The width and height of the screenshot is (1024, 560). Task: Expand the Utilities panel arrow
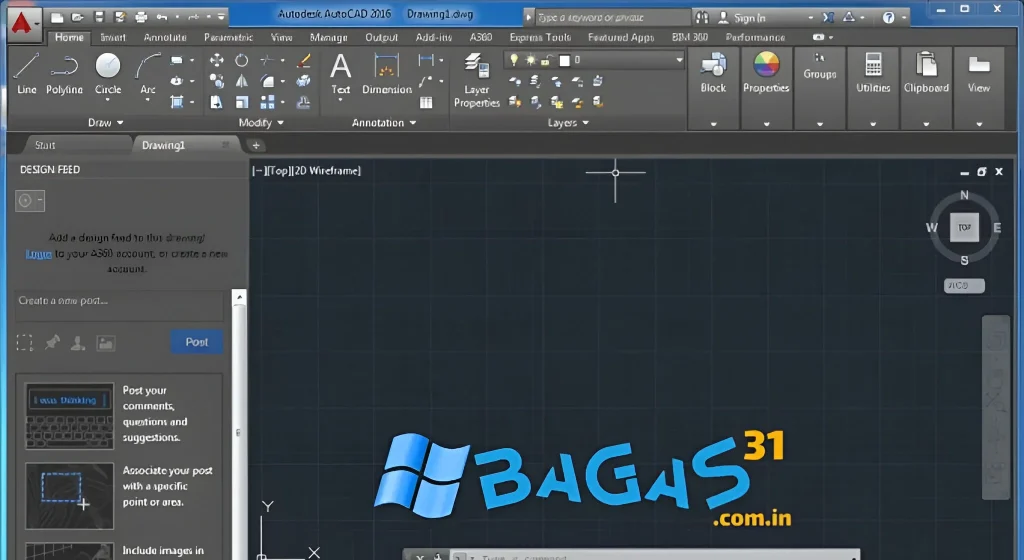tap(873, 123)
